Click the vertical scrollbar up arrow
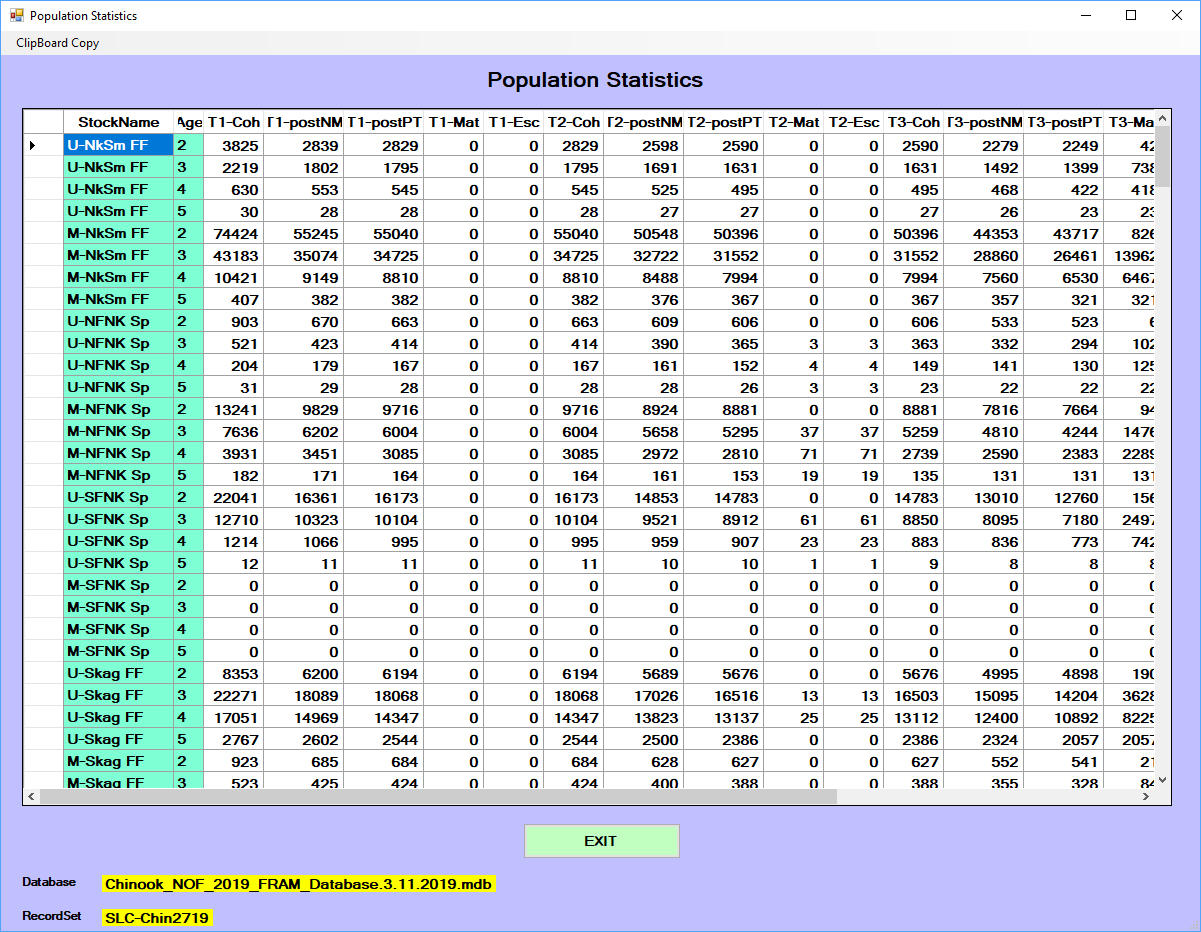1201x932 pixels. coord(1163,117)
